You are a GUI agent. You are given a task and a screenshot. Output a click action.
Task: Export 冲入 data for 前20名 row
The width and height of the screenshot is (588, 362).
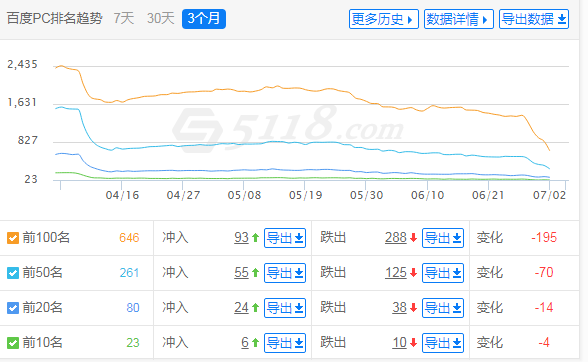point(285,308)
